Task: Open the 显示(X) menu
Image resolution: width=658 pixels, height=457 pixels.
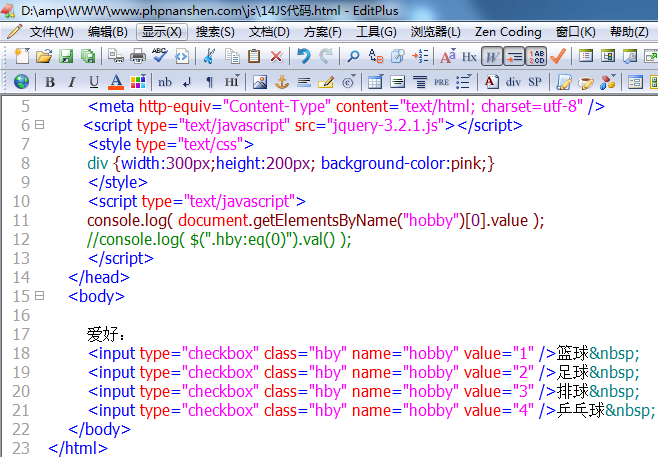Action: [162, 32]
